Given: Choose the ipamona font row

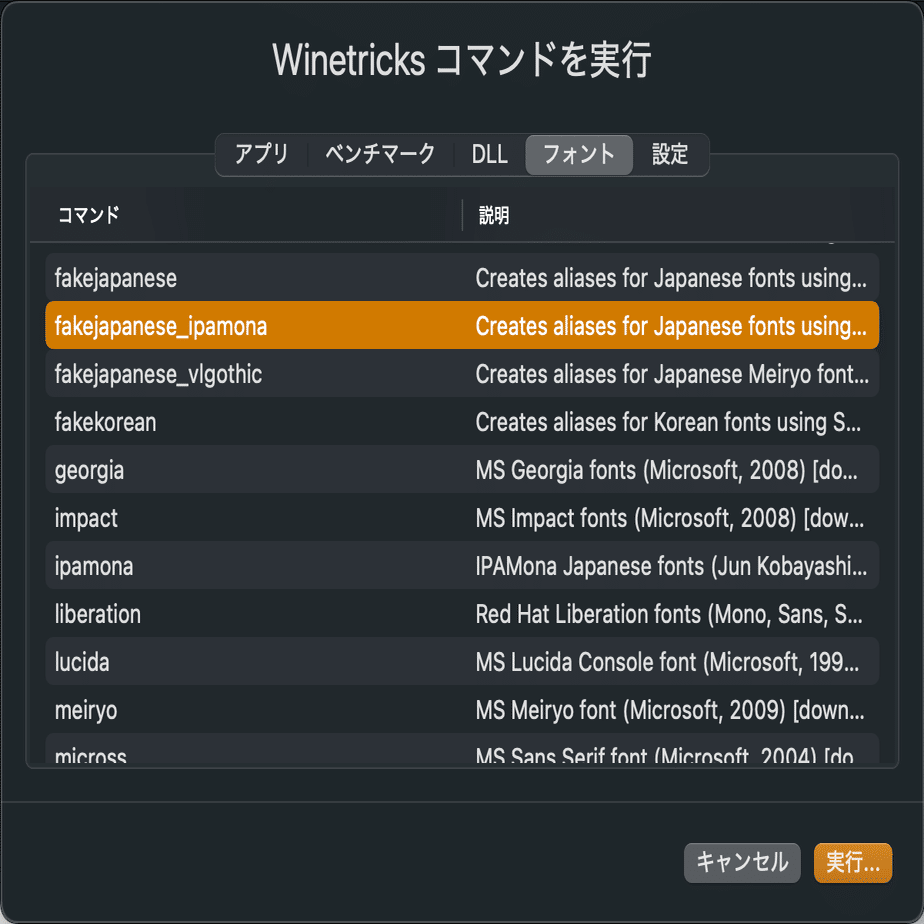Looking at the screenshot, I should point(462,566).
